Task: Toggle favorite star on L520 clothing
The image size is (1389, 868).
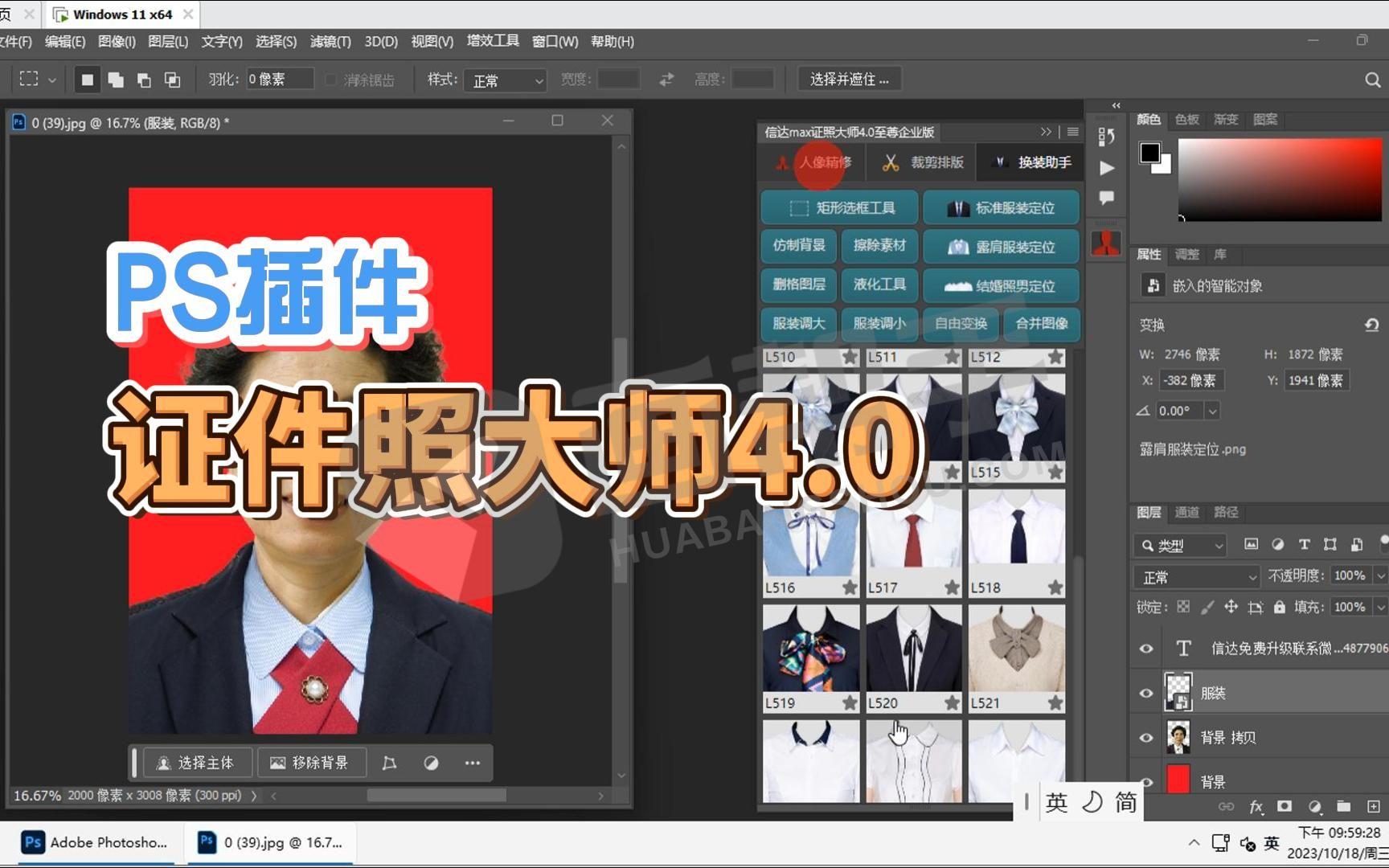Action: point(953,702)
